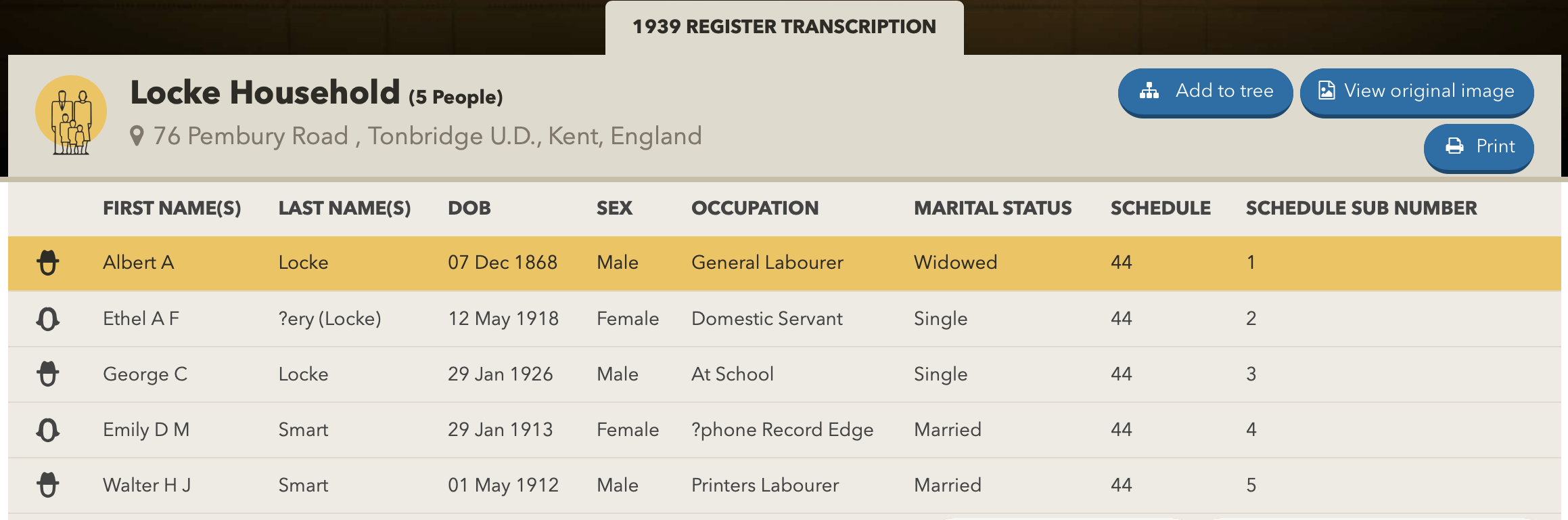The image size is (1568, 520).
Task: Click the female icon beside Emily D M
Action: click(48, 430)
